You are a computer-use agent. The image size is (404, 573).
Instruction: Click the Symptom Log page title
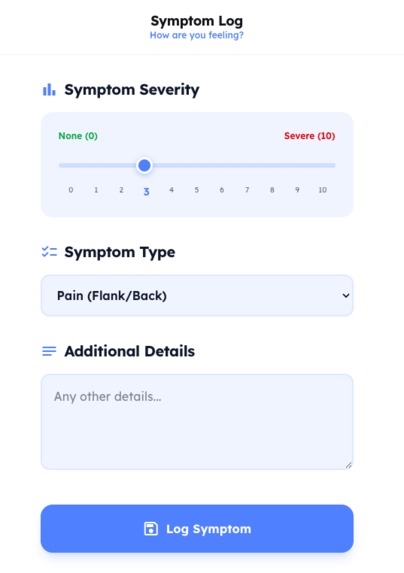(x=197, y=21)
